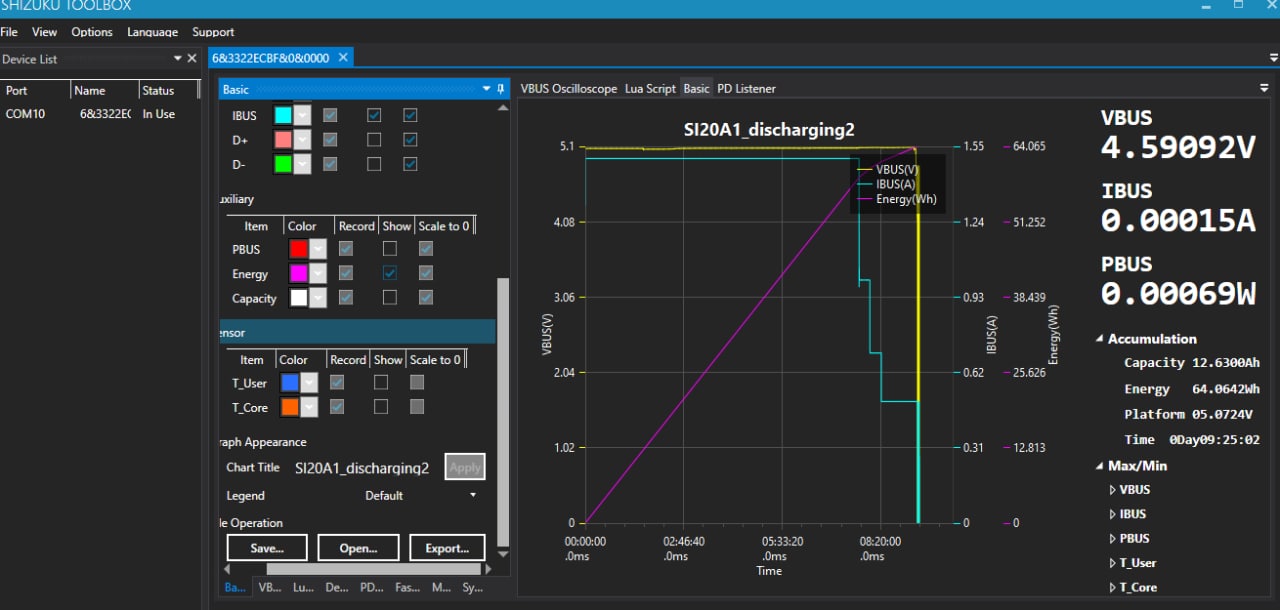Enable the Show checkbox for D-
1280x610 pixels.
374,163
